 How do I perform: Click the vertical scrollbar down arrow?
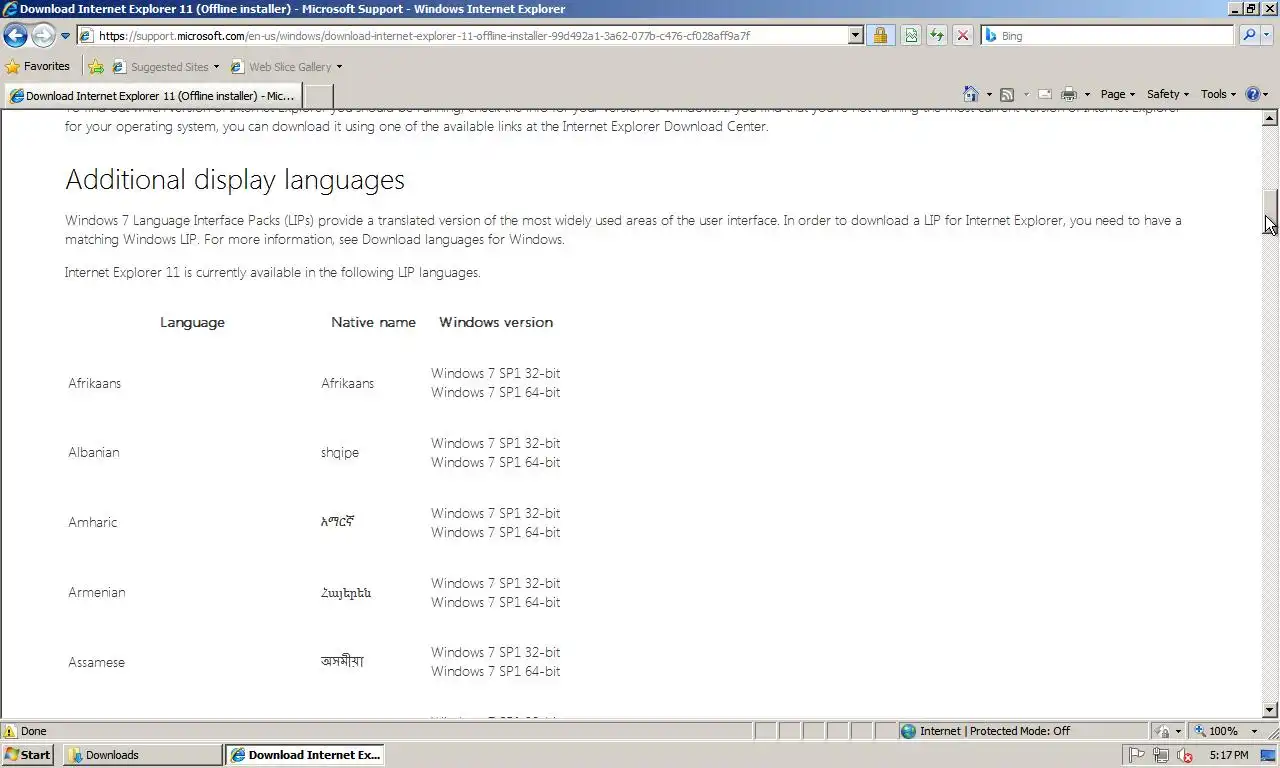[x=1271, y=710]
